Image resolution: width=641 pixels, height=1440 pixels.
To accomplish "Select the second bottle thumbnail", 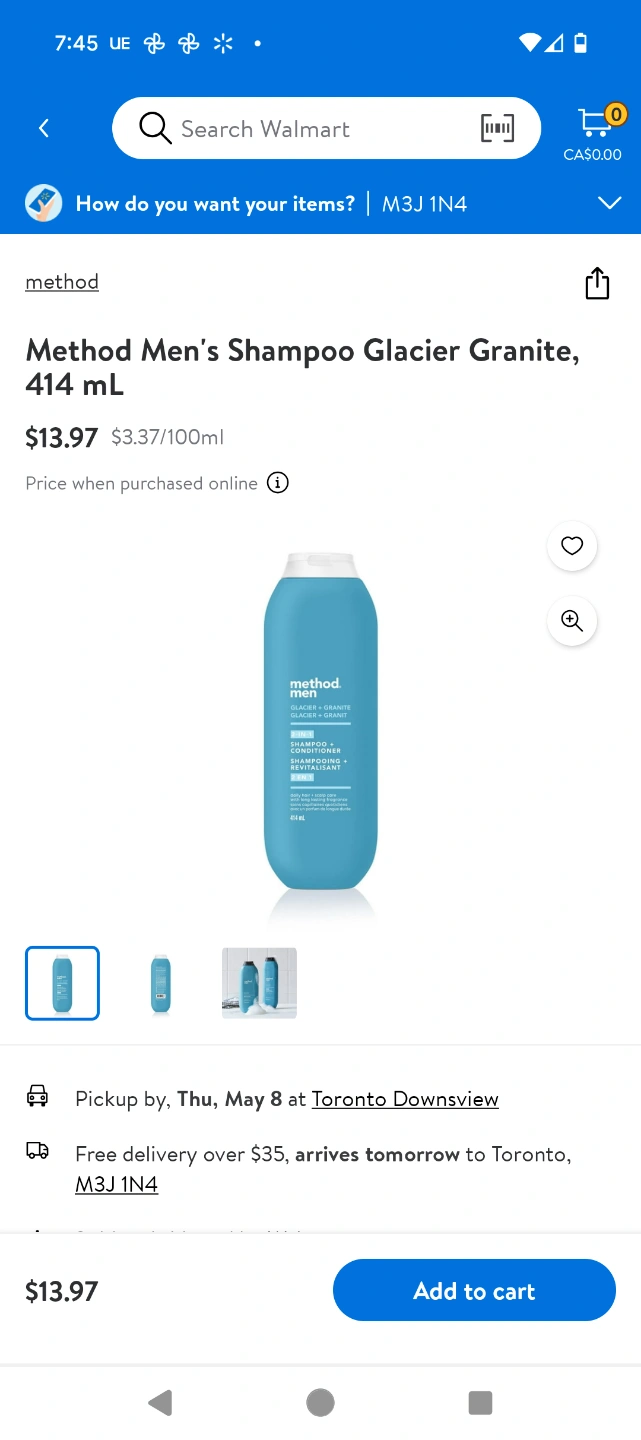I will [160, 983].
